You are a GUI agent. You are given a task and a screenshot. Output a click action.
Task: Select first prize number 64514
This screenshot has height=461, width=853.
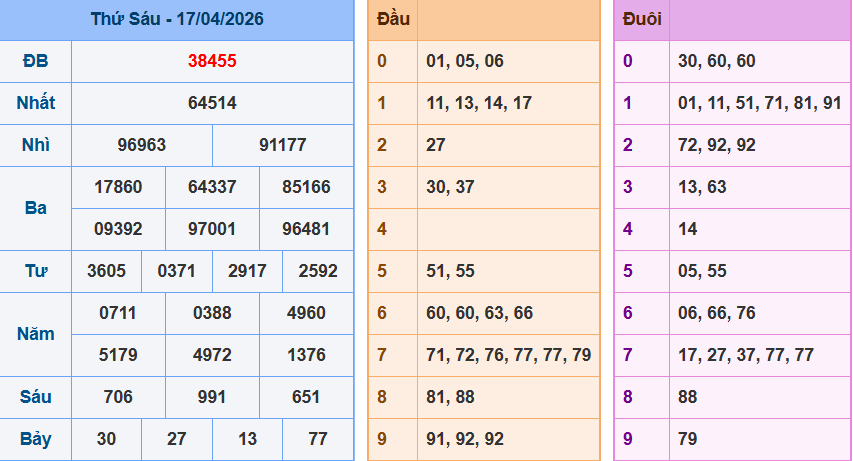(212, 103)
